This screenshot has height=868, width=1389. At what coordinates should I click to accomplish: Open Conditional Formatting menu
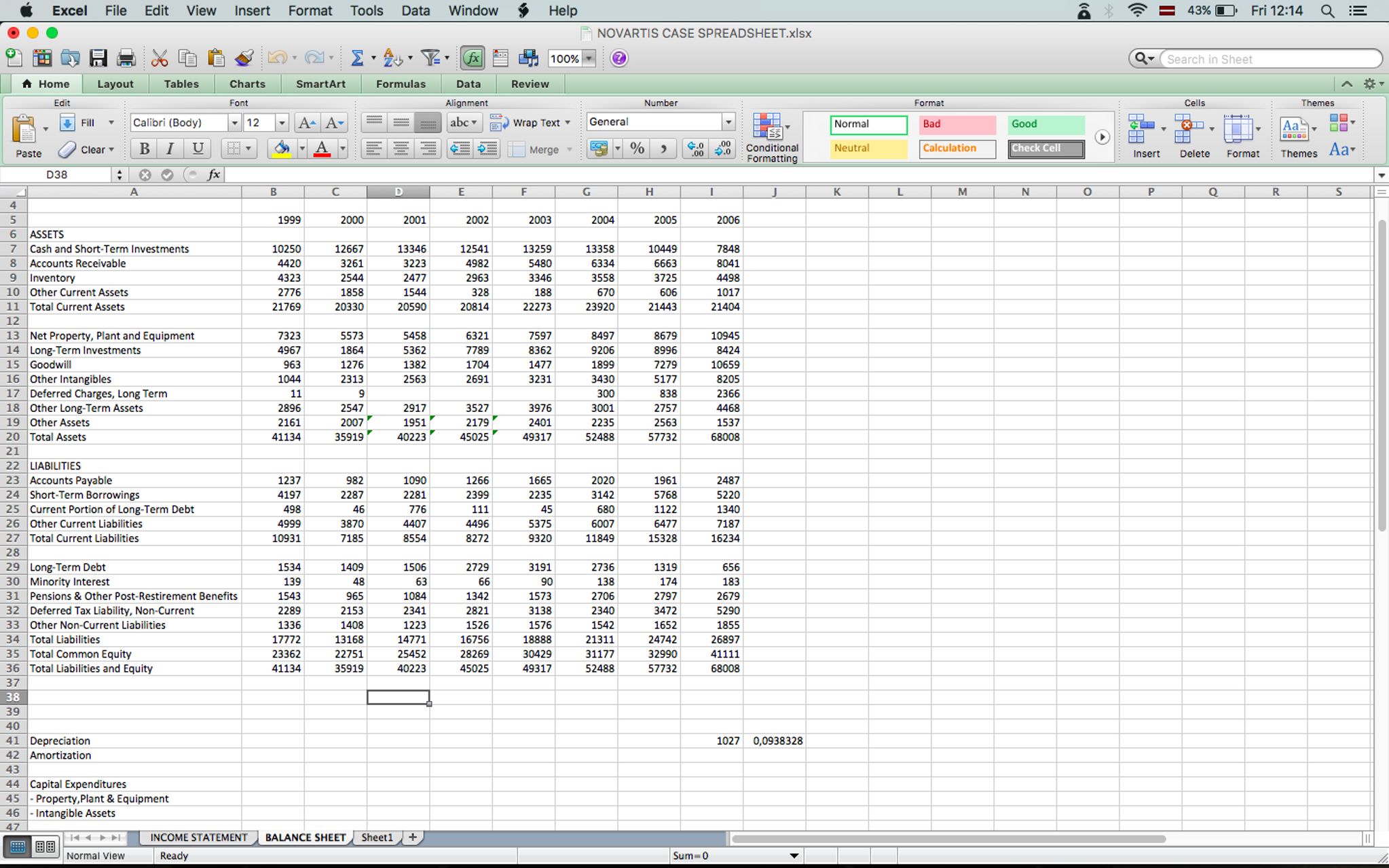pos(772,138)
